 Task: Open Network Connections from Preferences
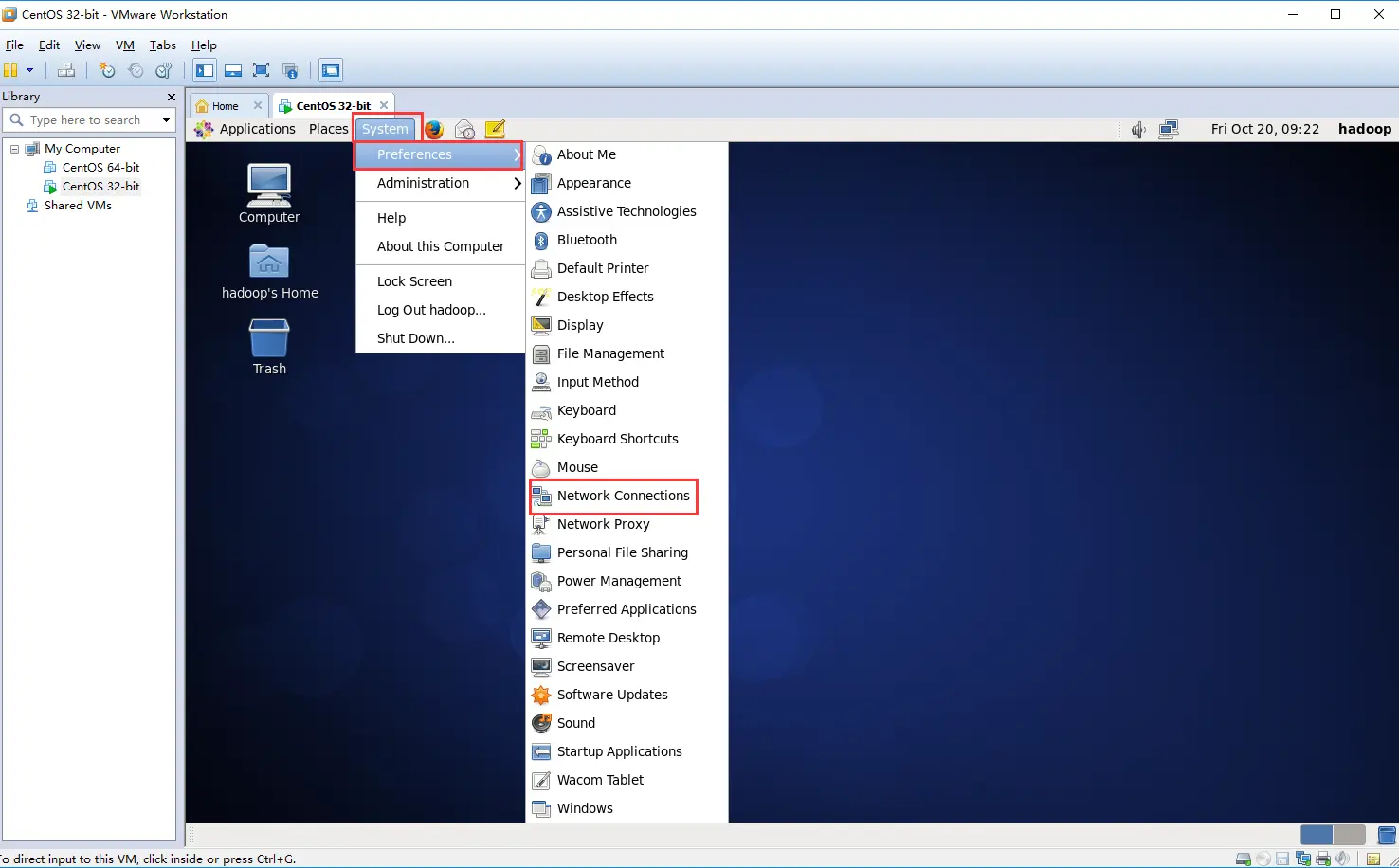tap(623, 496)
